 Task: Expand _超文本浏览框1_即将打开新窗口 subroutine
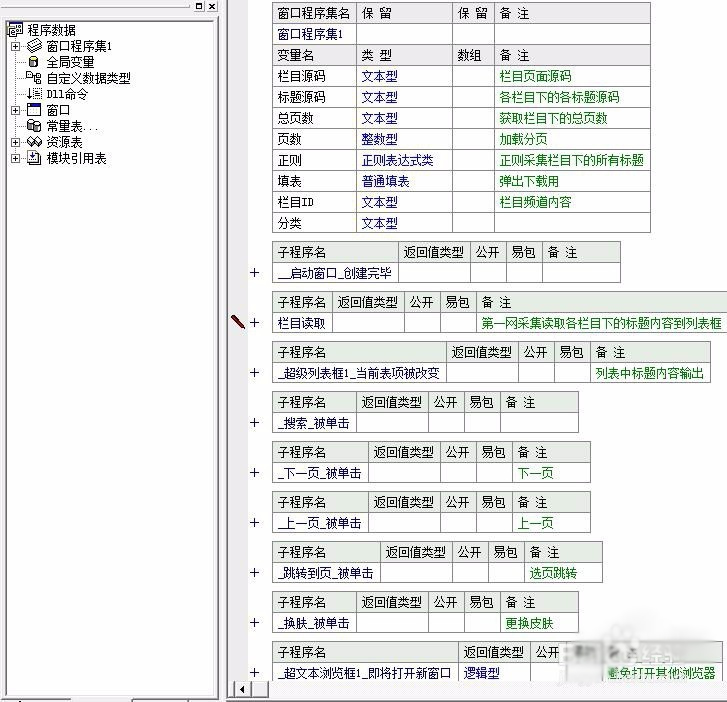(254, 673)
